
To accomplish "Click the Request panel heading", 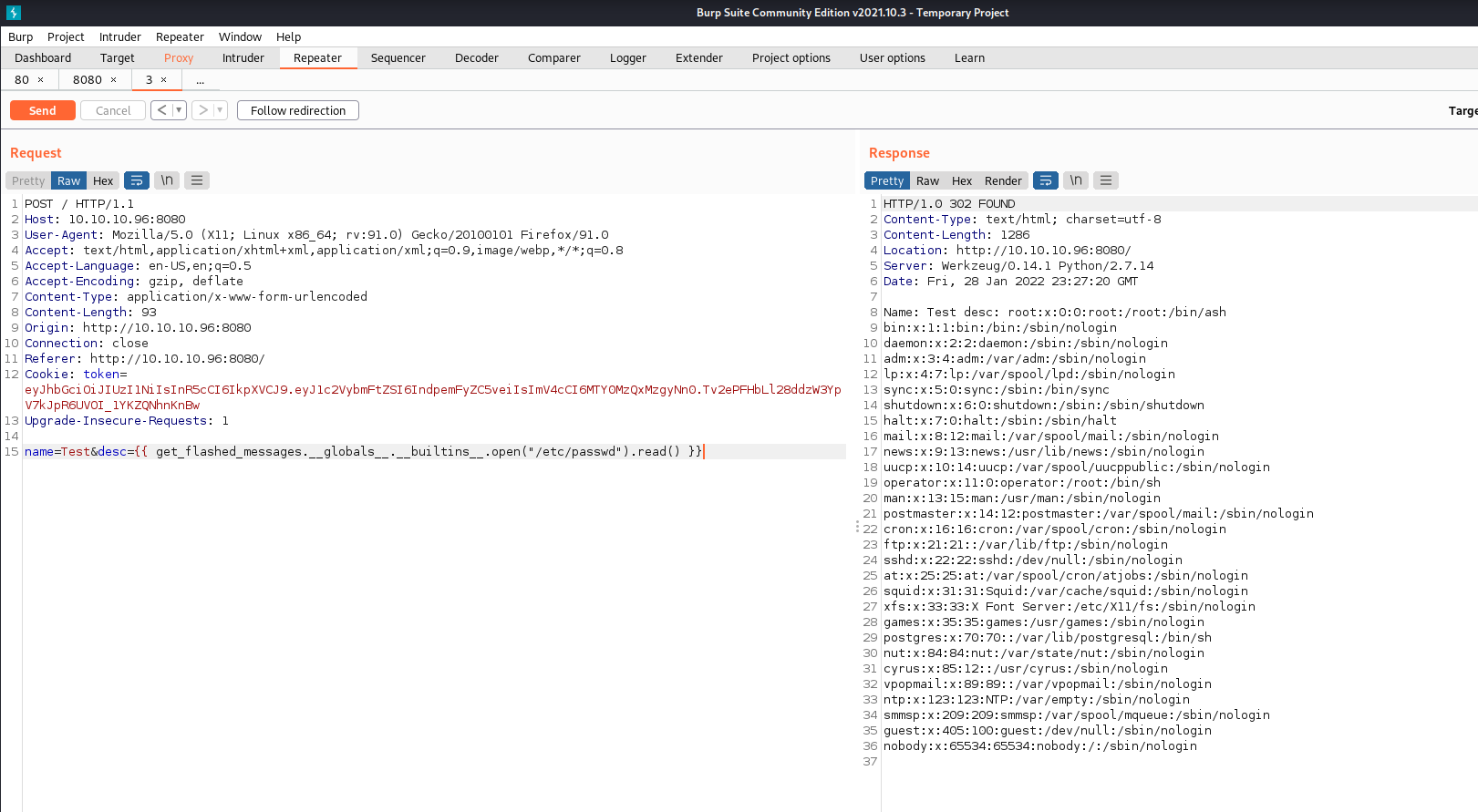I will click(x=36, y=153).
